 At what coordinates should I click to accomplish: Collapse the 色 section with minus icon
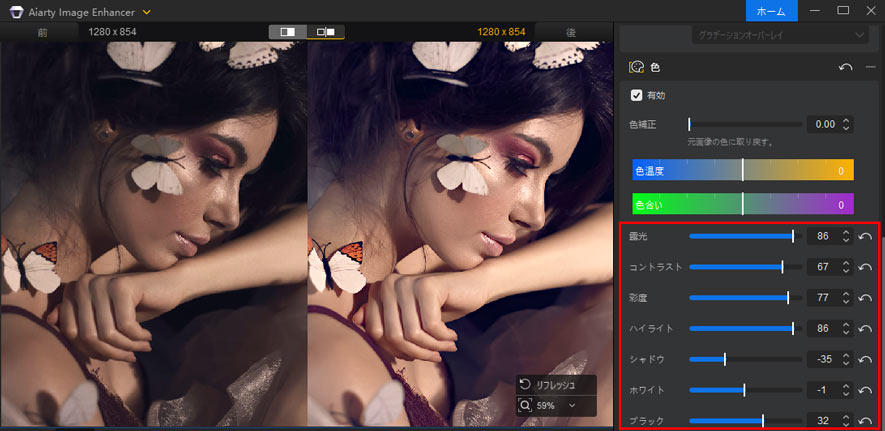[x=870, y=67]
